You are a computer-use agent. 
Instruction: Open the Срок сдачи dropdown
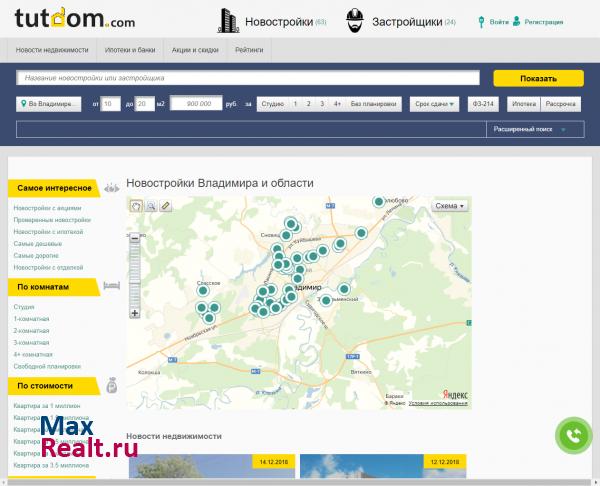pos(434,104)
